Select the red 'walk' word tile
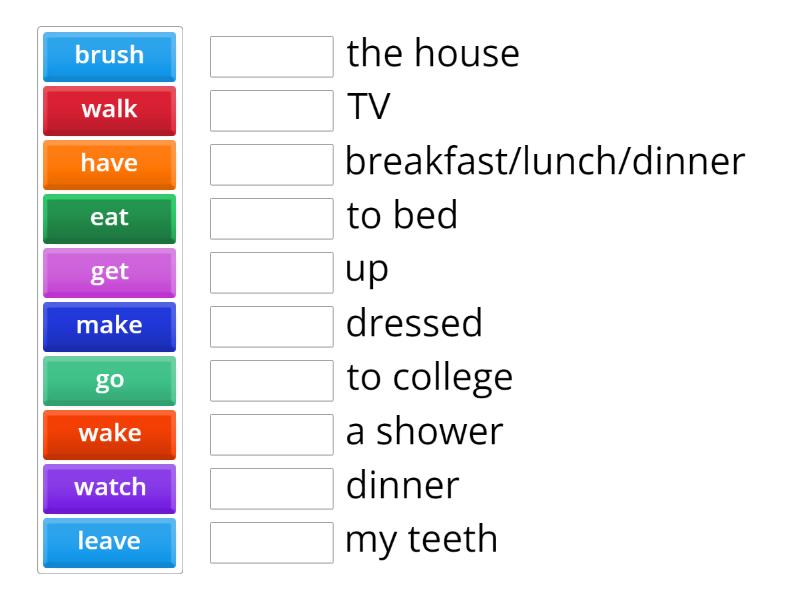 coord(109,110)
